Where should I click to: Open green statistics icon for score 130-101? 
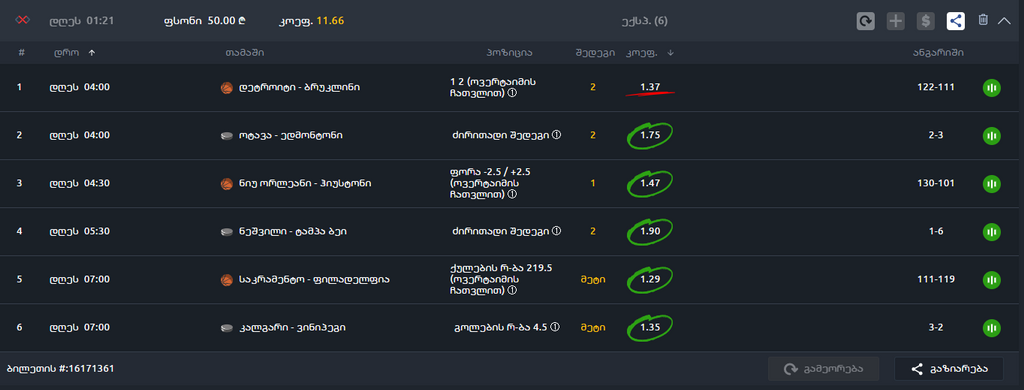pyautogui.click(x=992, y=184)
